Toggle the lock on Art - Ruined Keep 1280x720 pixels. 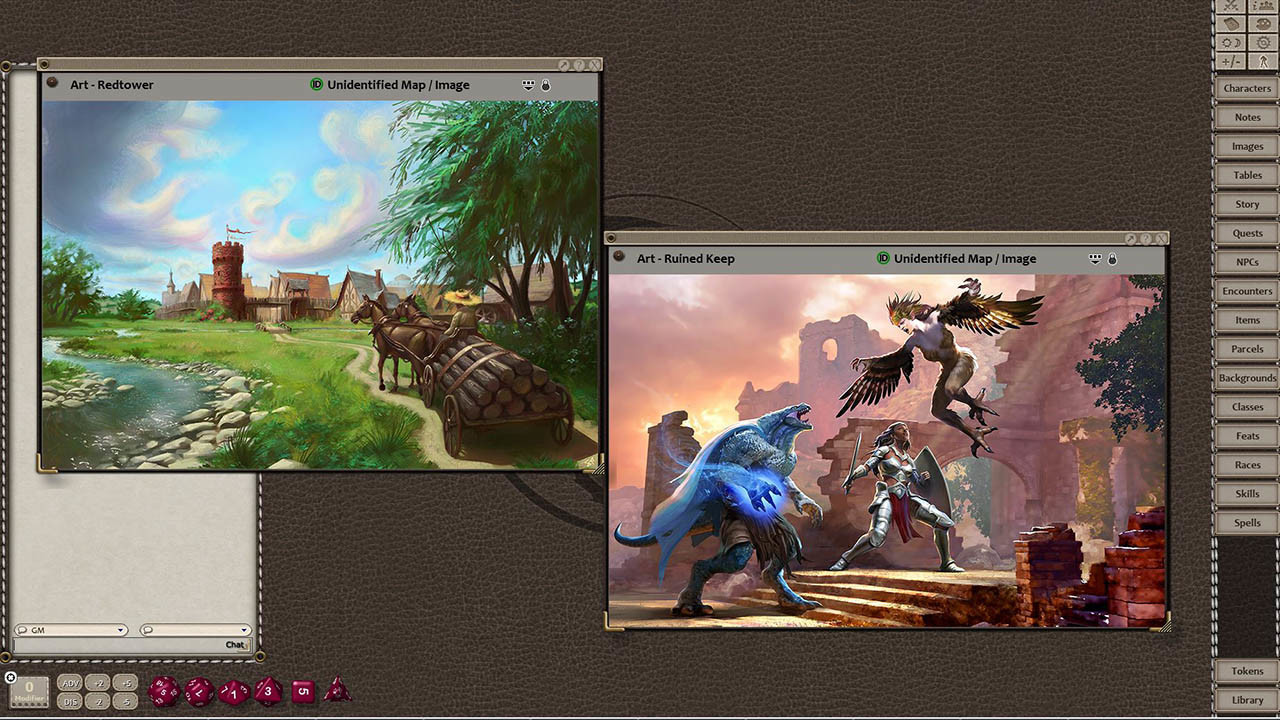1112,259
